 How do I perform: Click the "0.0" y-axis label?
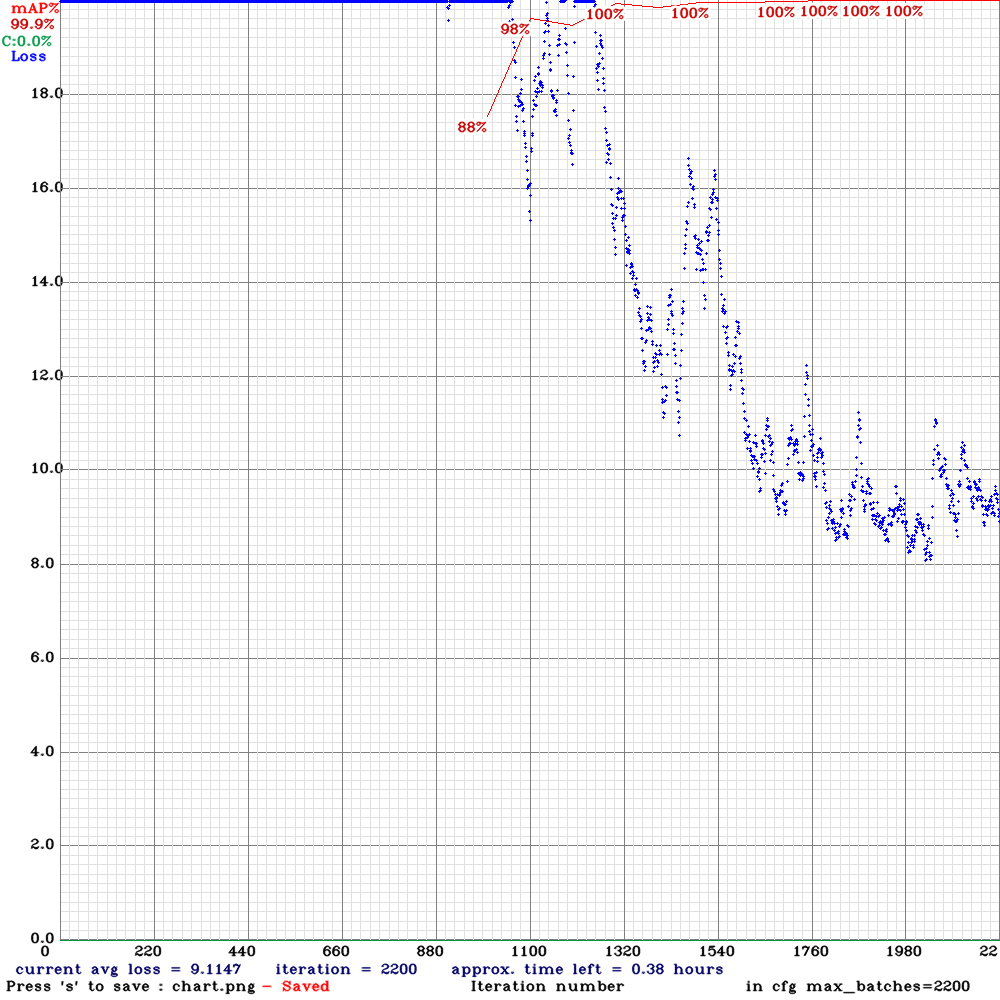[42, 938]
